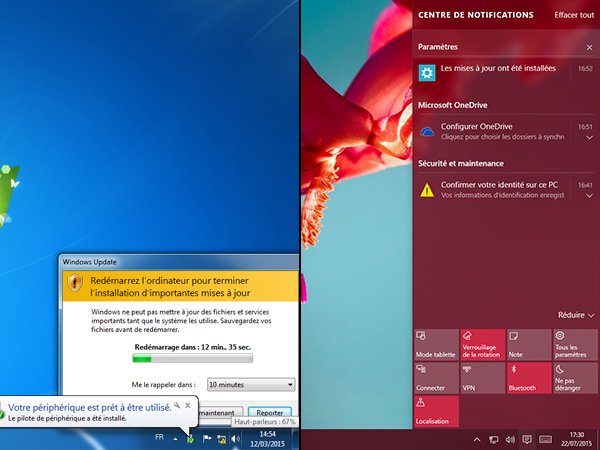Open the '10 minutes' reminder dropdown
Screen dimensions: 600x450
pyautogui.click(x=251, y=385)
